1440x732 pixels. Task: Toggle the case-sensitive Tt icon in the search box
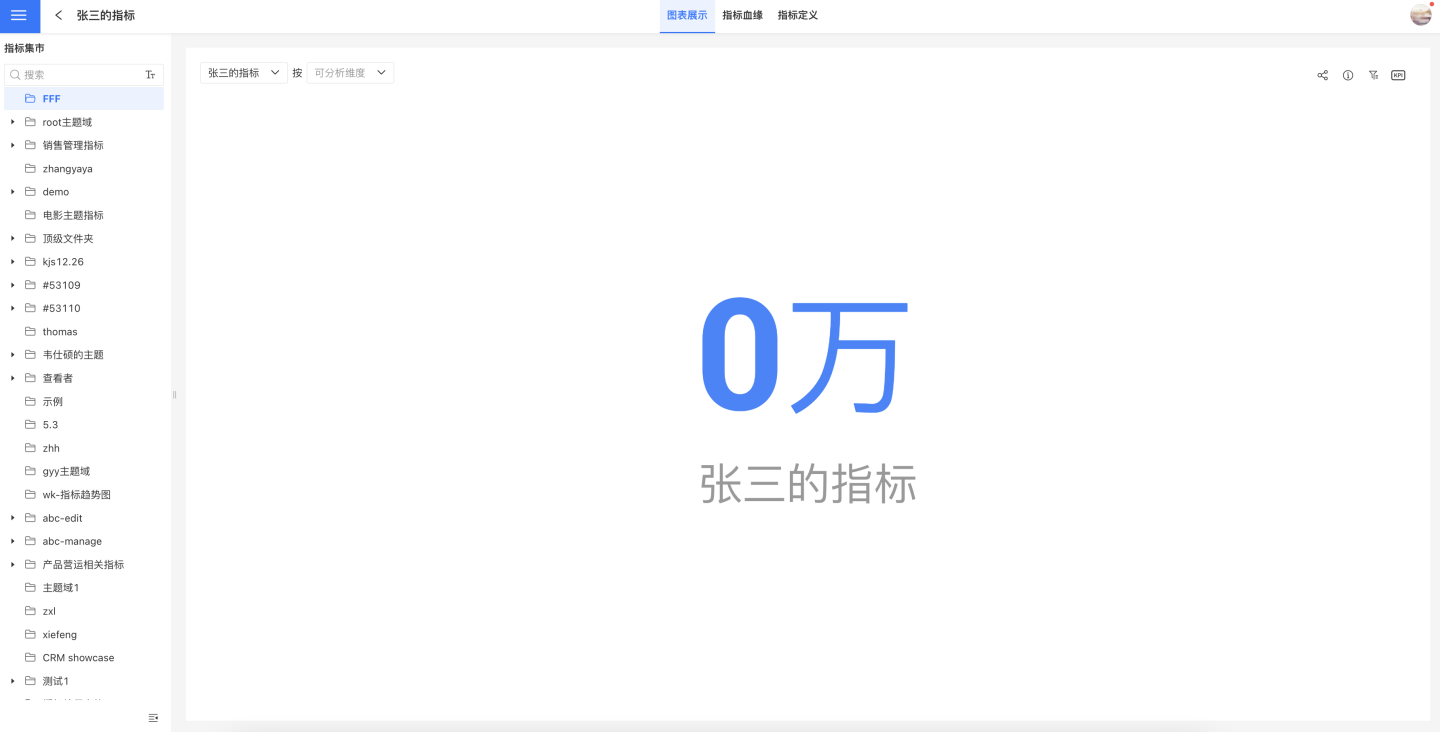[x=150, y=75]
